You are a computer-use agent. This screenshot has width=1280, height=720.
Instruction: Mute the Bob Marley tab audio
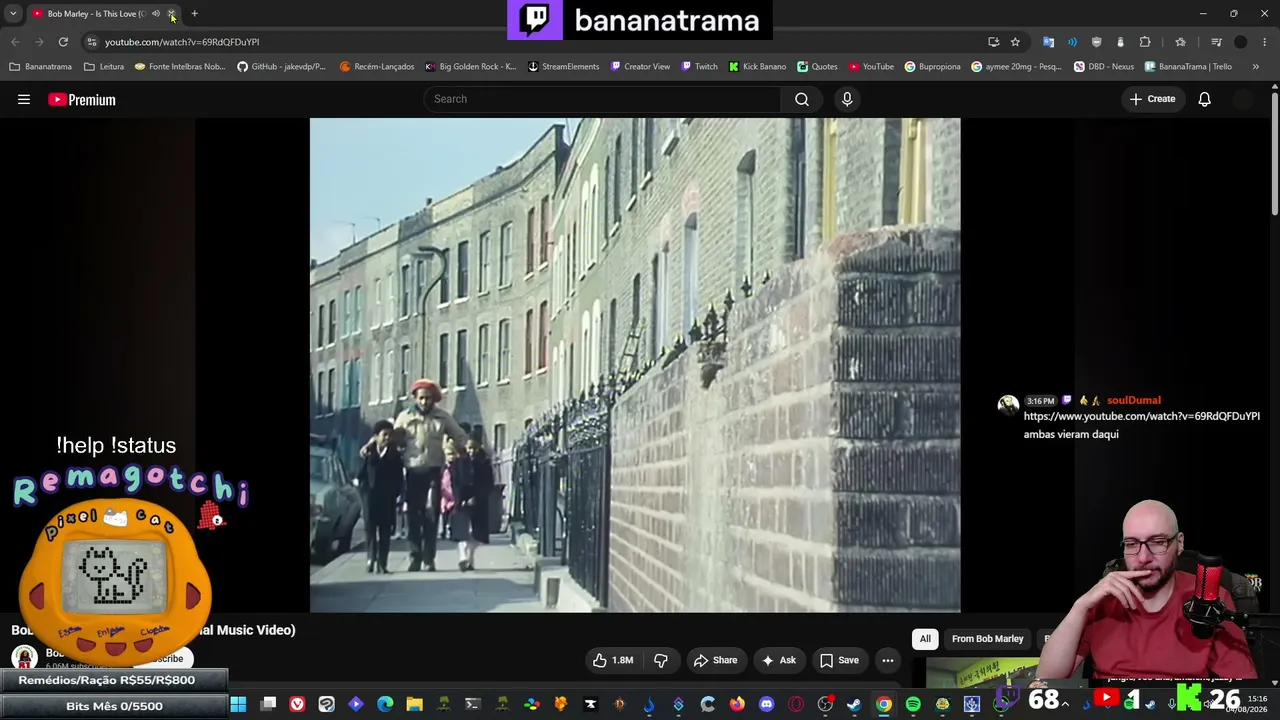coord(156,14)
